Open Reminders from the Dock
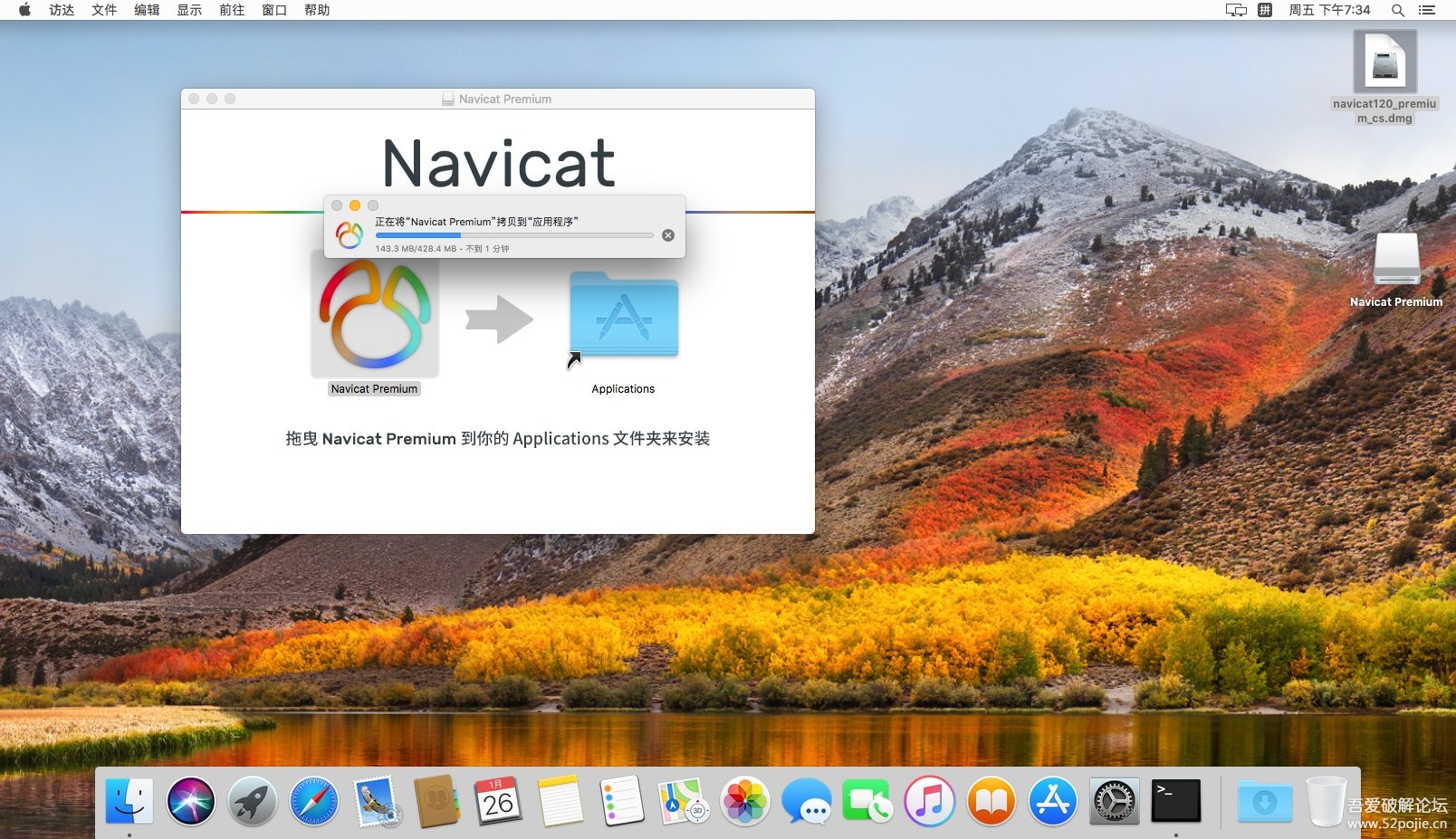This screenshot has height=839, width=1456. pyautogui.click(x=622, y=801)
